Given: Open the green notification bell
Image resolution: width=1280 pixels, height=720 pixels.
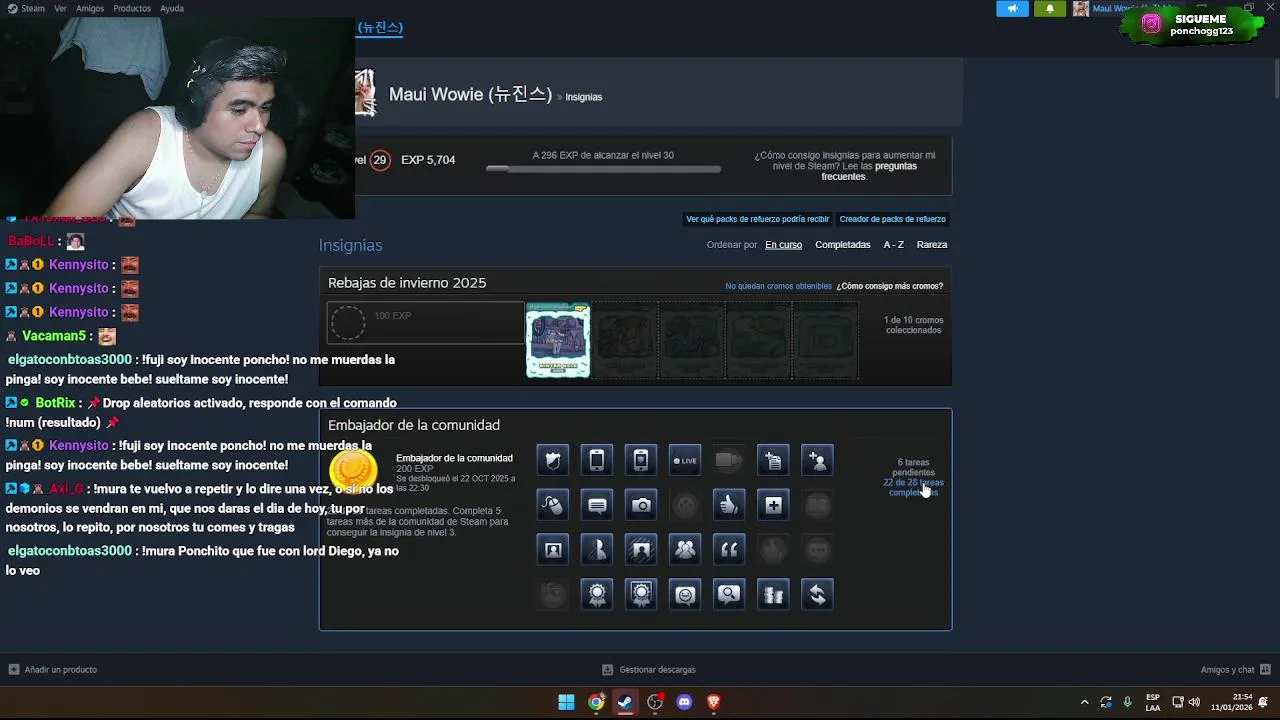Looking at the screenshot, I should [x=1049, y=8].
